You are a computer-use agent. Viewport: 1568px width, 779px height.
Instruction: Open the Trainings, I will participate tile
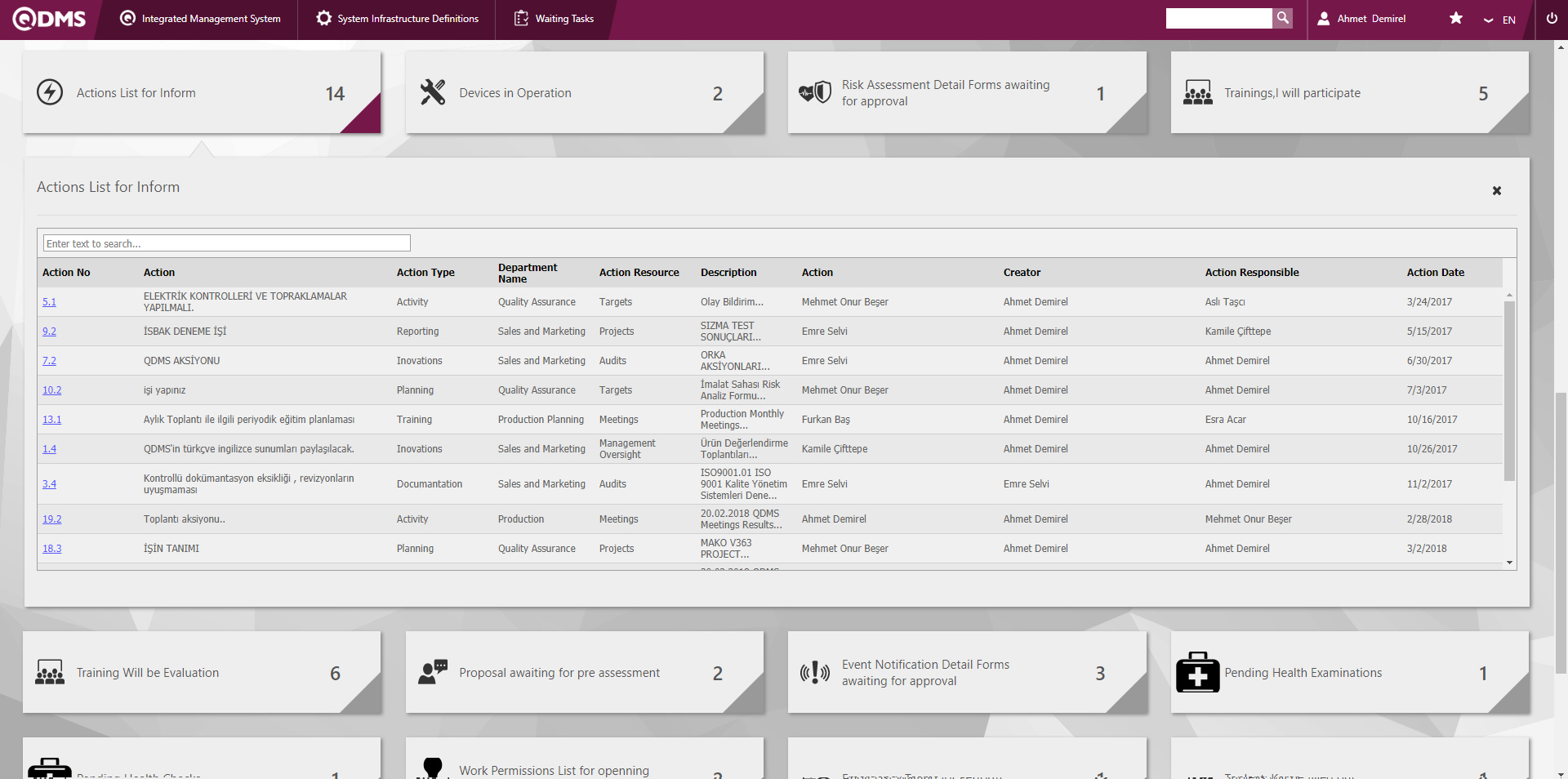[x=1350, y=92]
